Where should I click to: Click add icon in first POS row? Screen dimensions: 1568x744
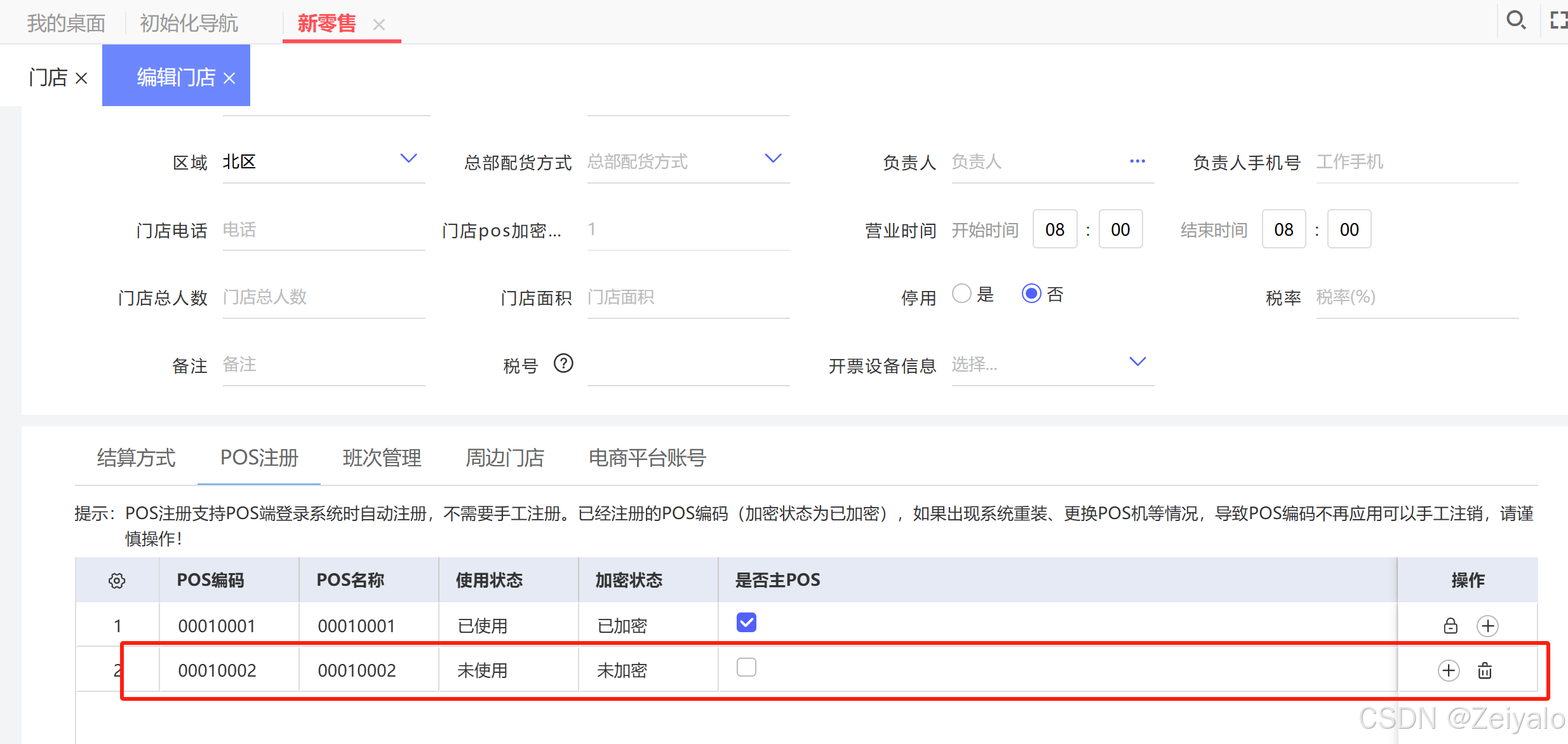1487,626
